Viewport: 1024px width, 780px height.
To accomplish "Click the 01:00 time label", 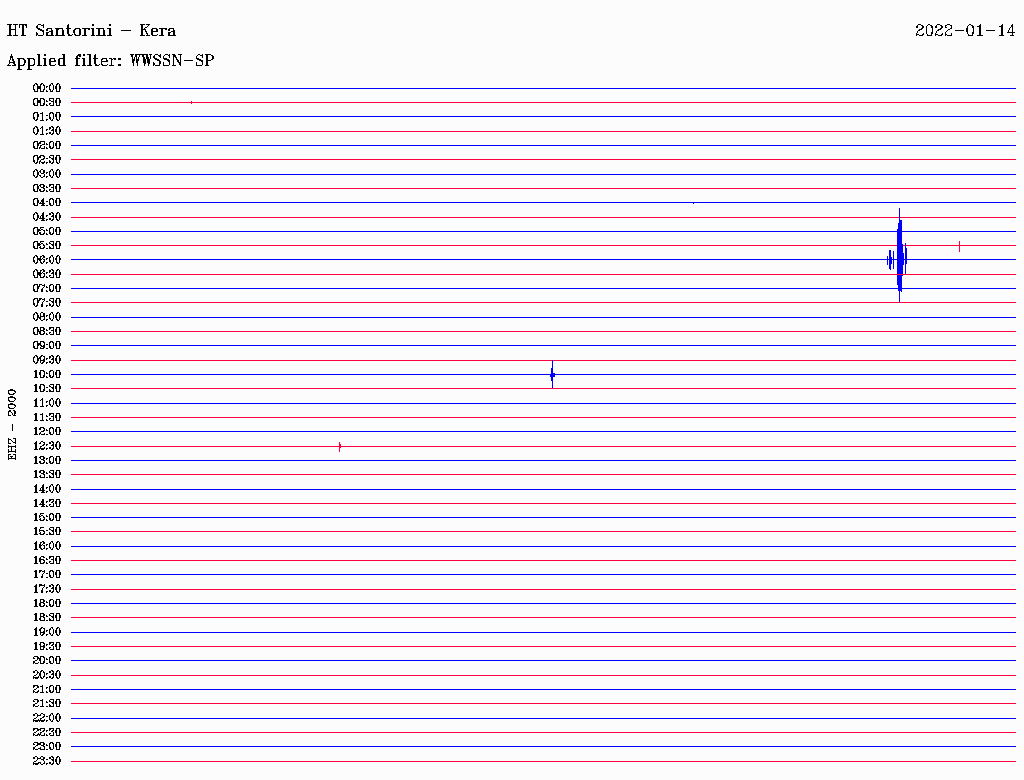I will point(47,117).
